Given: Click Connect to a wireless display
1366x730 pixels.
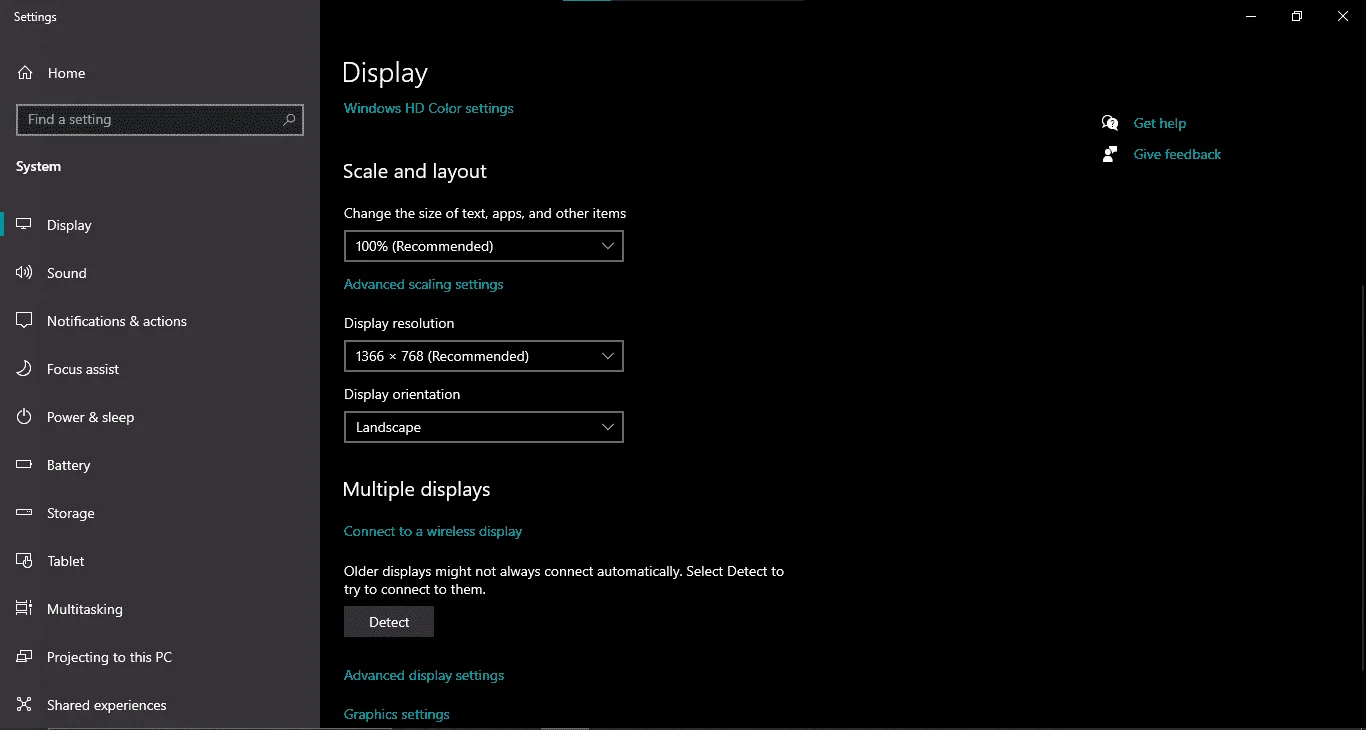Looking at the screenshot, I should tap(433, 531).
